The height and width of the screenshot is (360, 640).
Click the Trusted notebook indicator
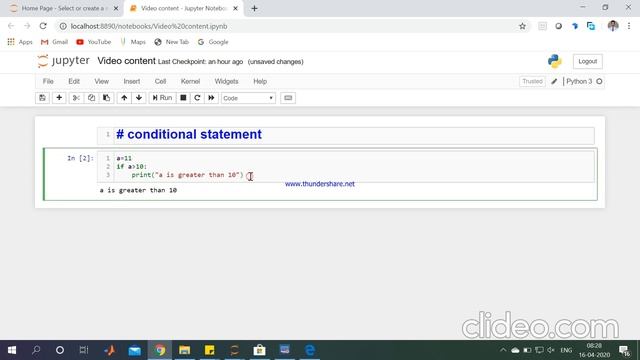pos(532,81)
